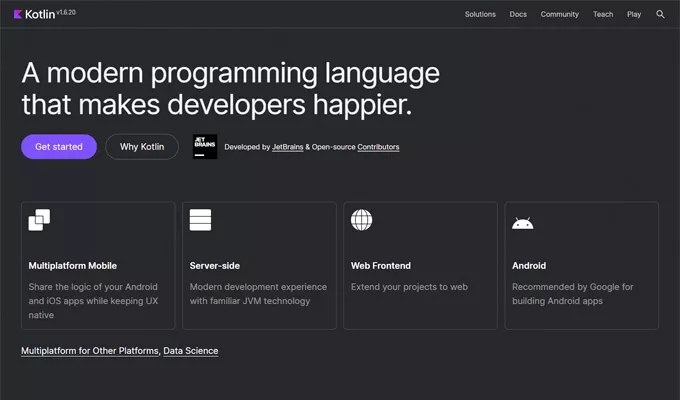Open the Data Science link
This screenshot has height=400, width=680.
coord(191,351)
